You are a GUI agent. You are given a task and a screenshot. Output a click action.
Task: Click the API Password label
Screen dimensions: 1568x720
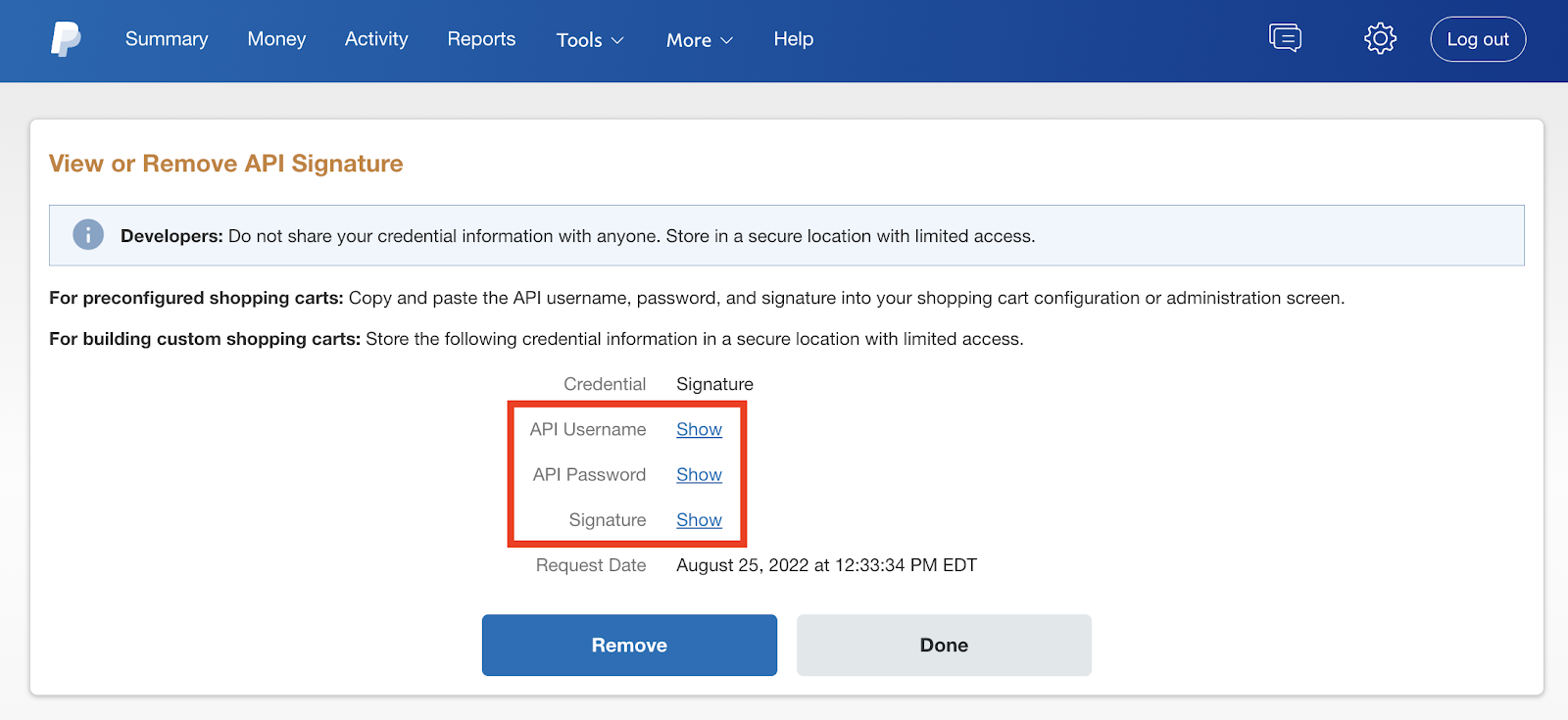(589, 474)
